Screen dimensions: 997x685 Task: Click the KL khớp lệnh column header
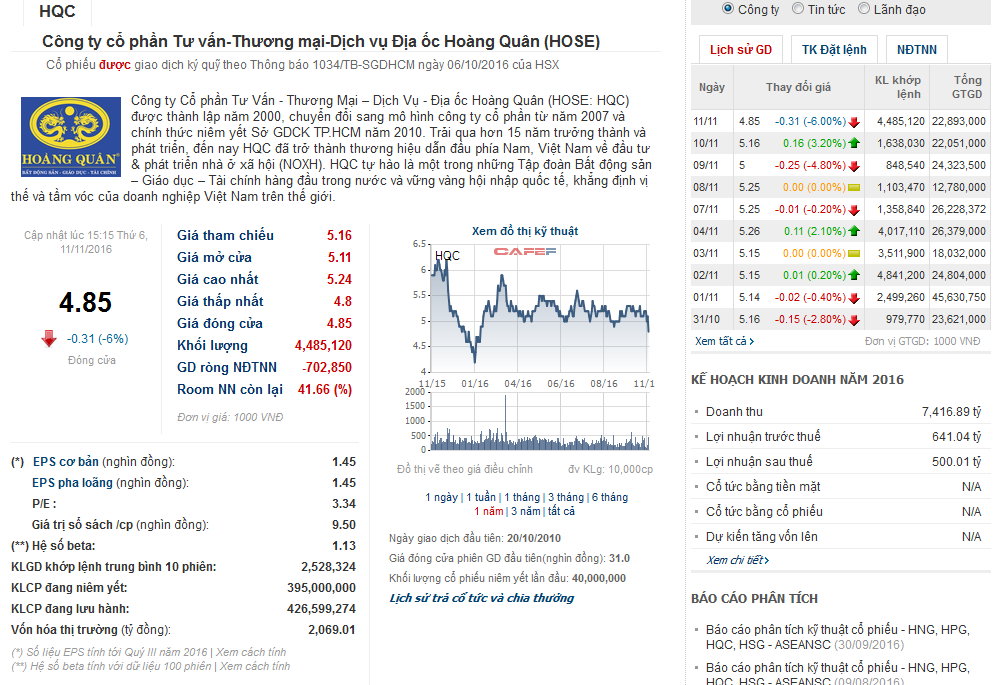point(897,87)
